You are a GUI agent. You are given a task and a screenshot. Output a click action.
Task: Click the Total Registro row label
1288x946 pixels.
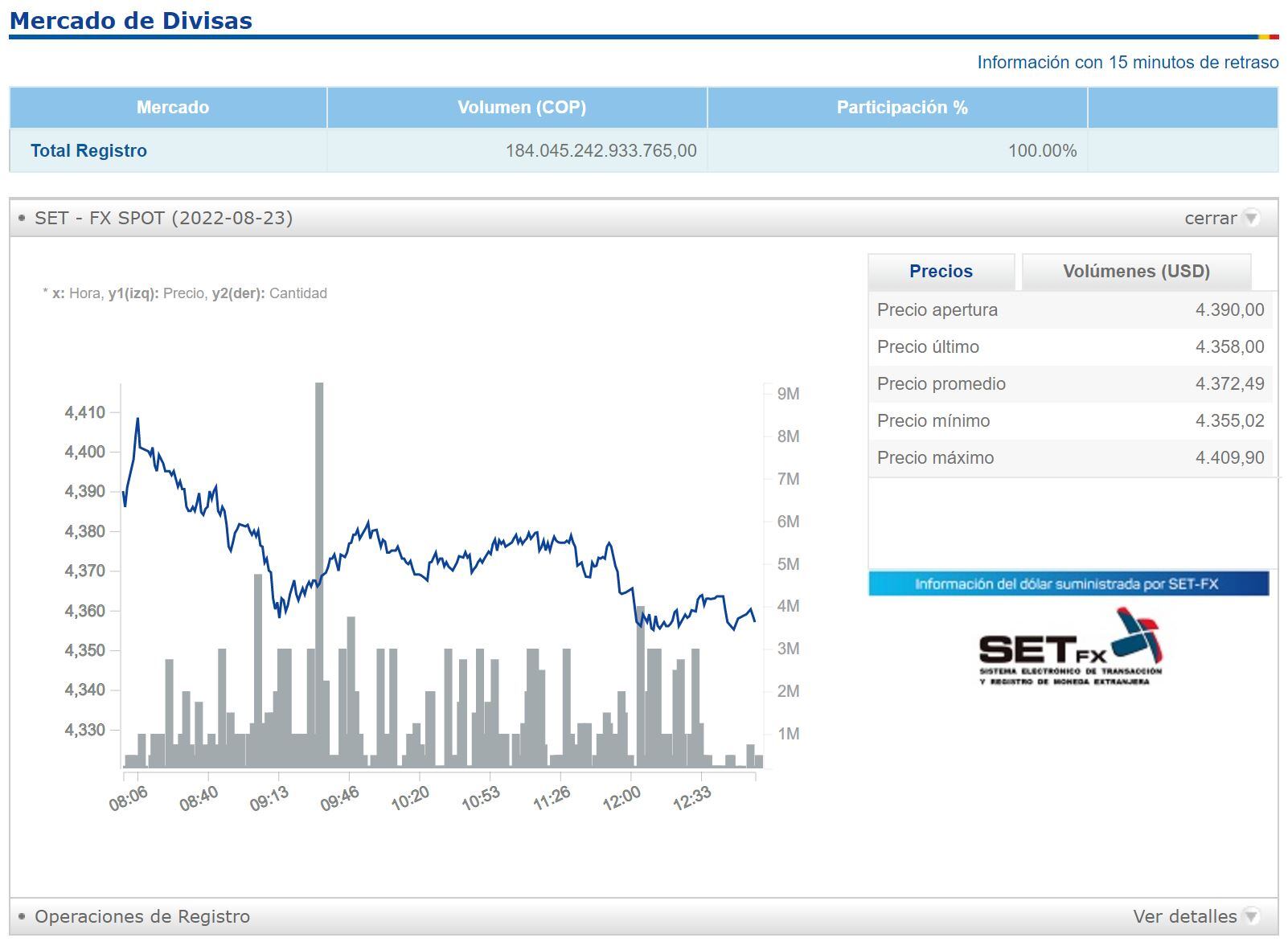click(88, 151)
